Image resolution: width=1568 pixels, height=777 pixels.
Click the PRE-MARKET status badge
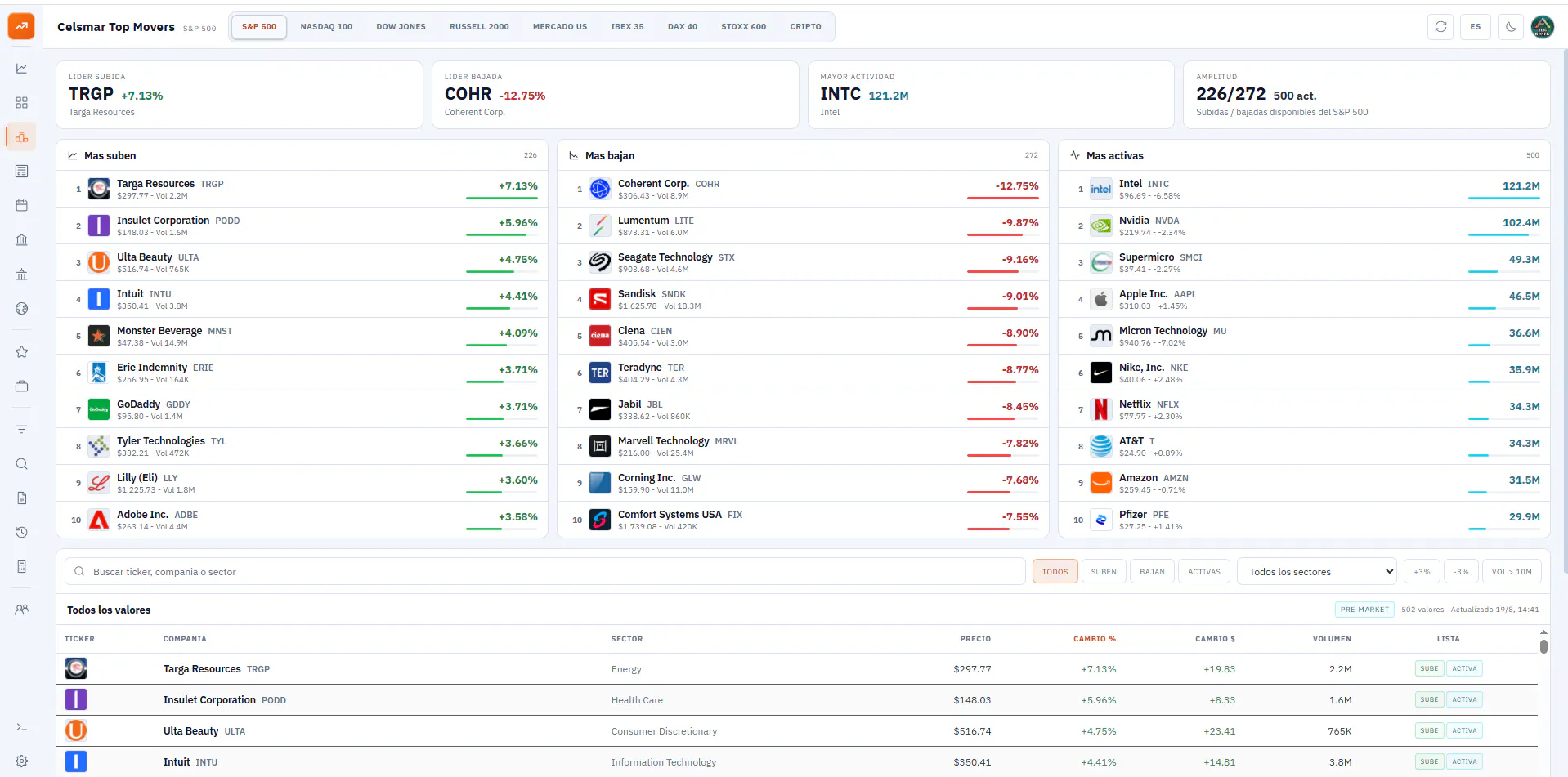pos(1364,610)
